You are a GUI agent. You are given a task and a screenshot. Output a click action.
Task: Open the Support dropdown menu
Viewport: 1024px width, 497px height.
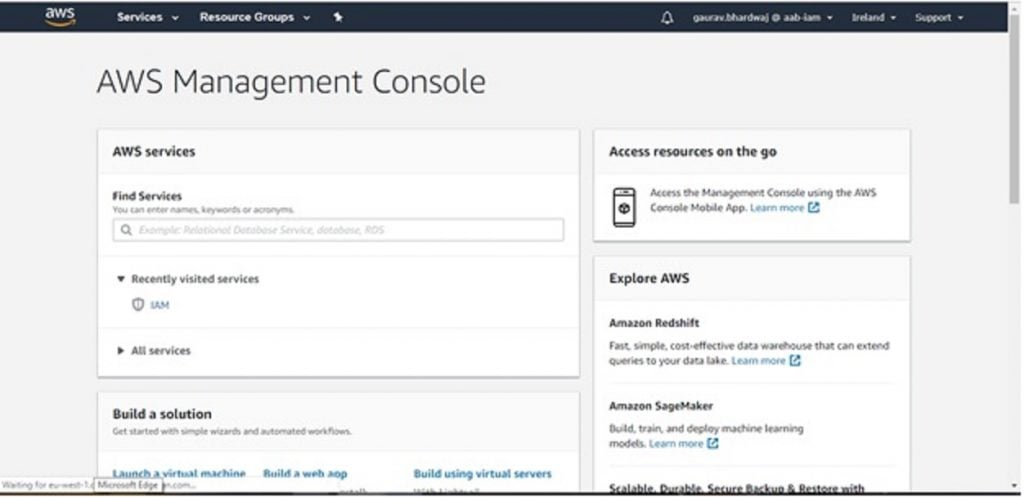click(x=938, y=18)
